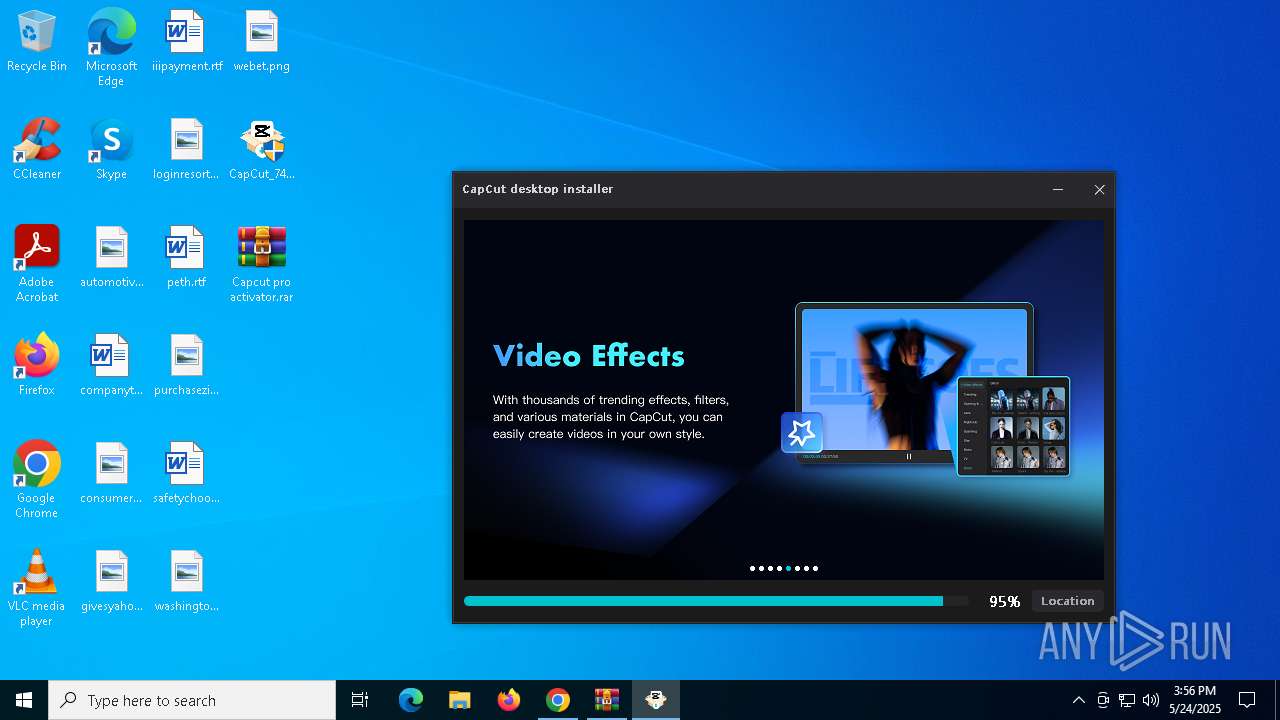
Task: Open the volume control in system tray
Action: [x=1151, y=700]
